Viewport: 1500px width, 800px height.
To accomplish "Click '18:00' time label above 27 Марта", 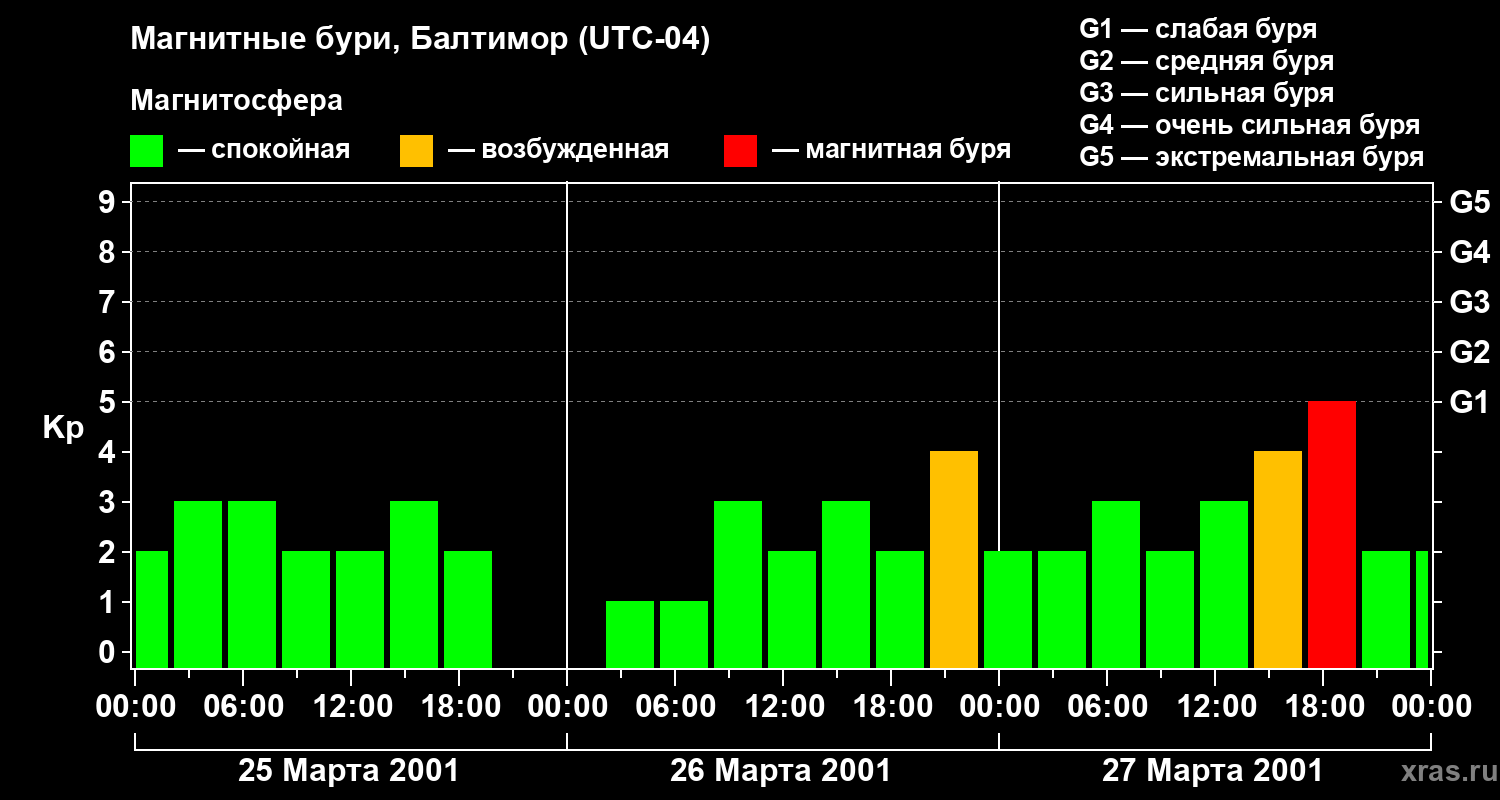I will (x=1323, y=707).
